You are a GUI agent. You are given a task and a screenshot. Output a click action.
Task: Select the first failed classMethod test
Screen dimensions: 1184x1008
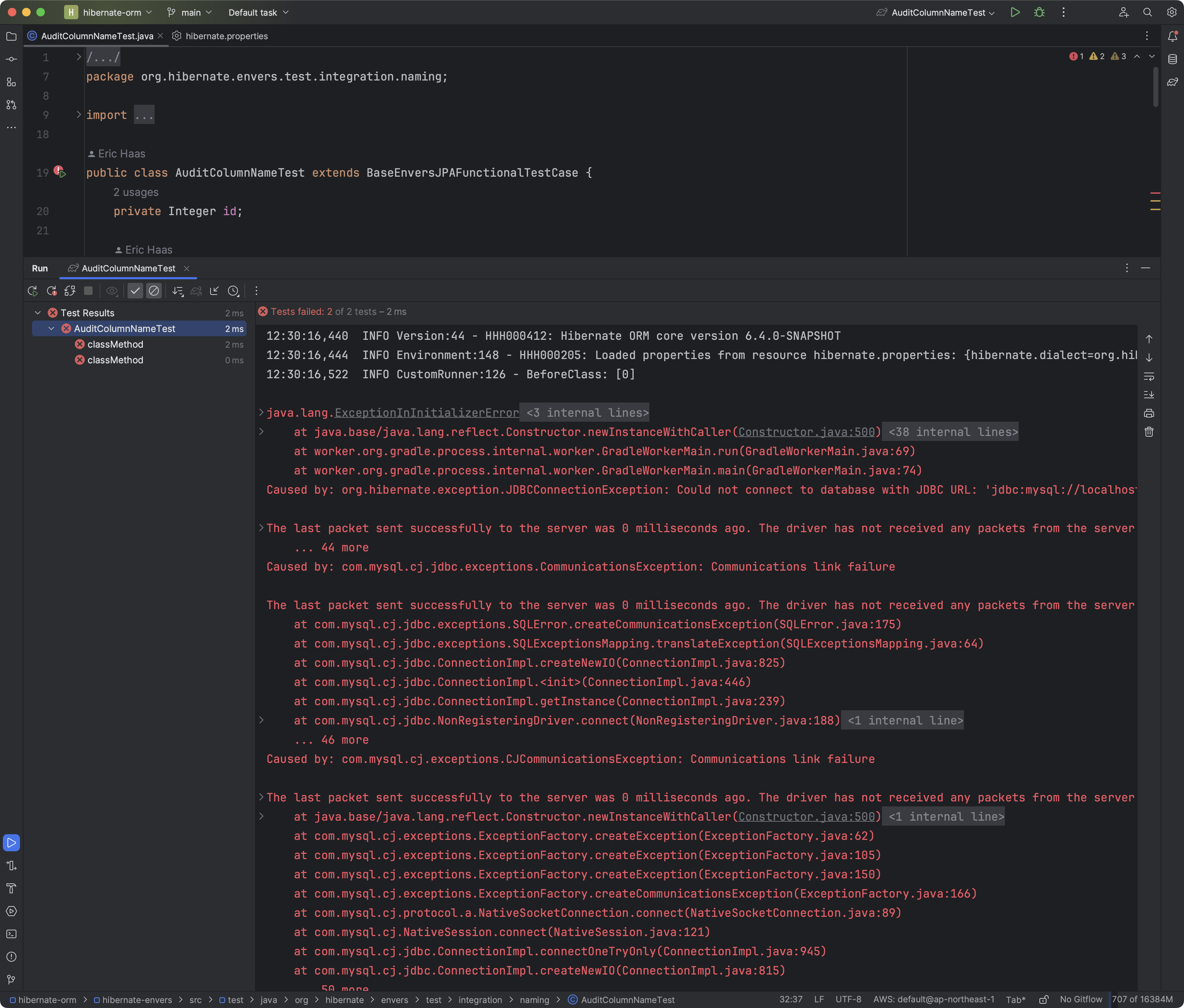[x=115, y=344]
